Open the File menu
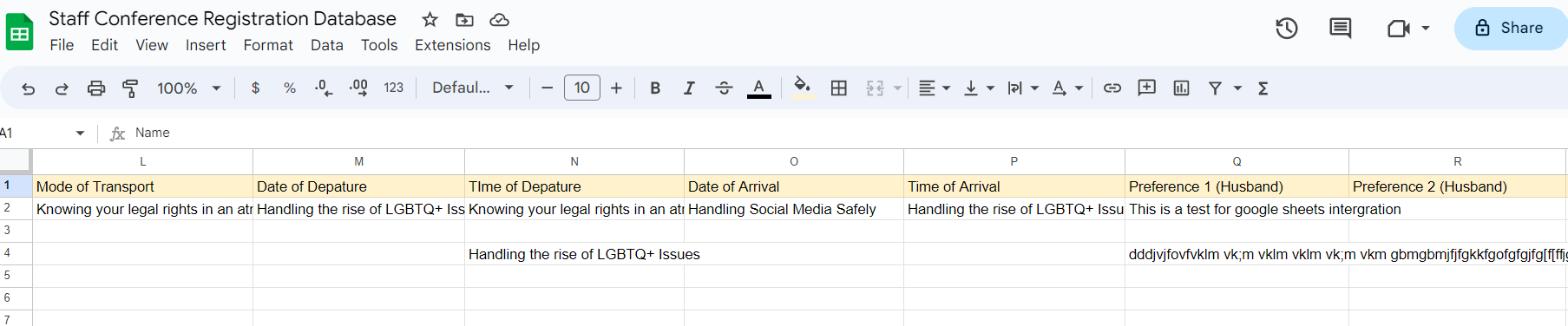Viewport: 1568px width, 326px height. tap(62, 45)
